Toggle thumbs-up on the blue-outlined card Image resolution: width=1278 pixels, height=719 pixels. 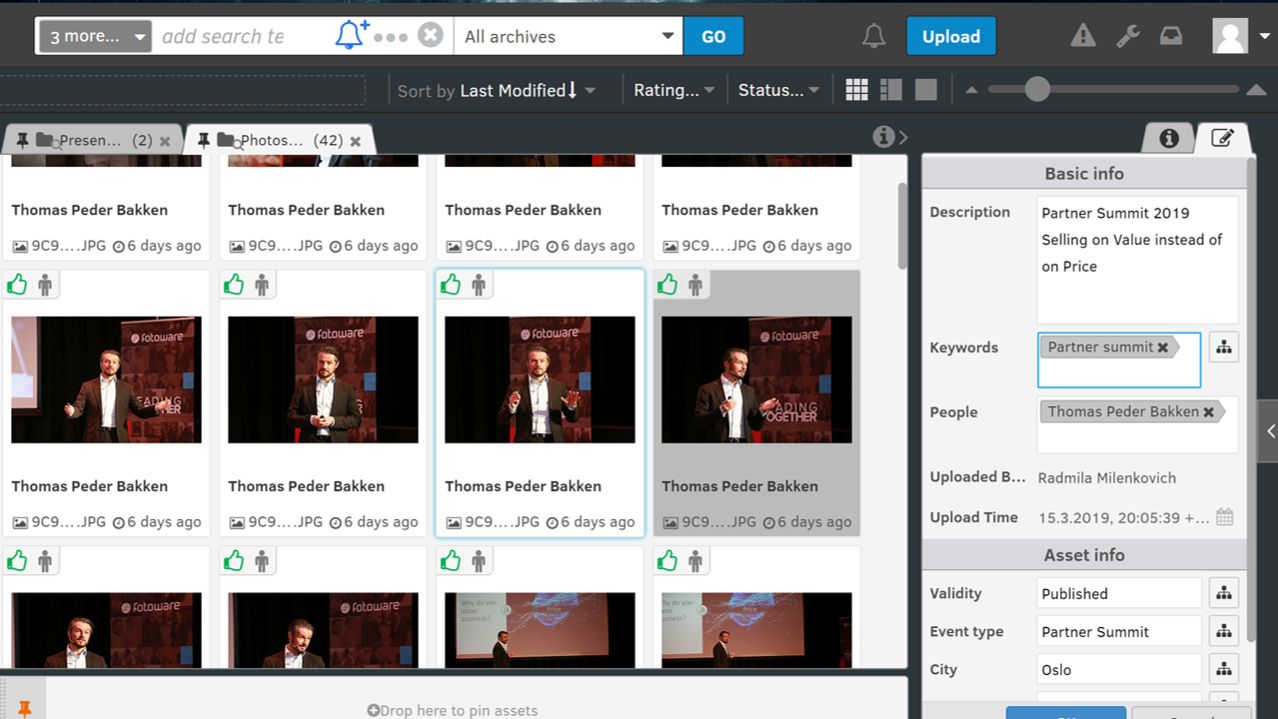pos(451,285)
